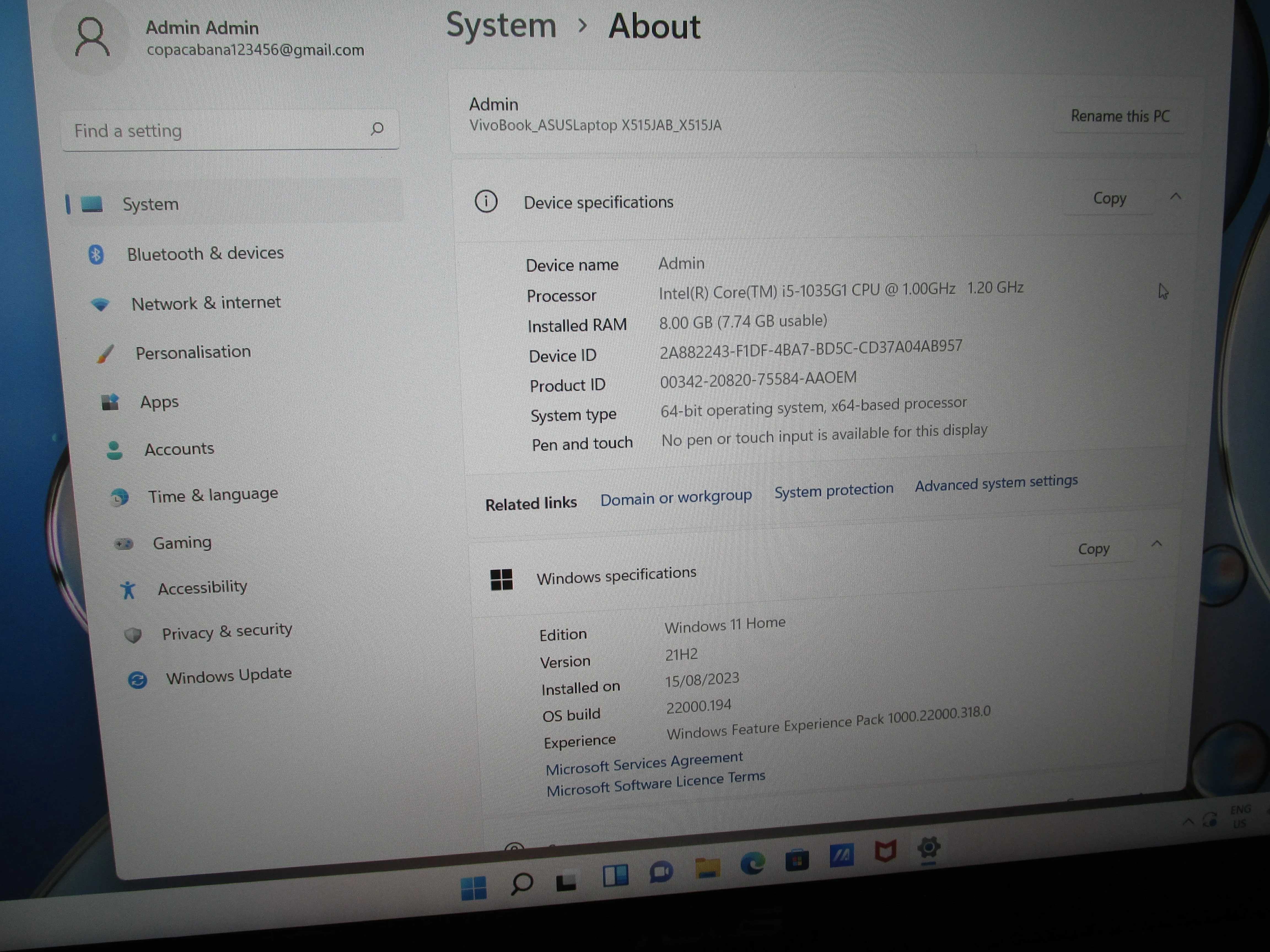Click the System monitor icon in the sidebar
The width and height of the screenshot is (1270, 952).
(x=92, y=204)
